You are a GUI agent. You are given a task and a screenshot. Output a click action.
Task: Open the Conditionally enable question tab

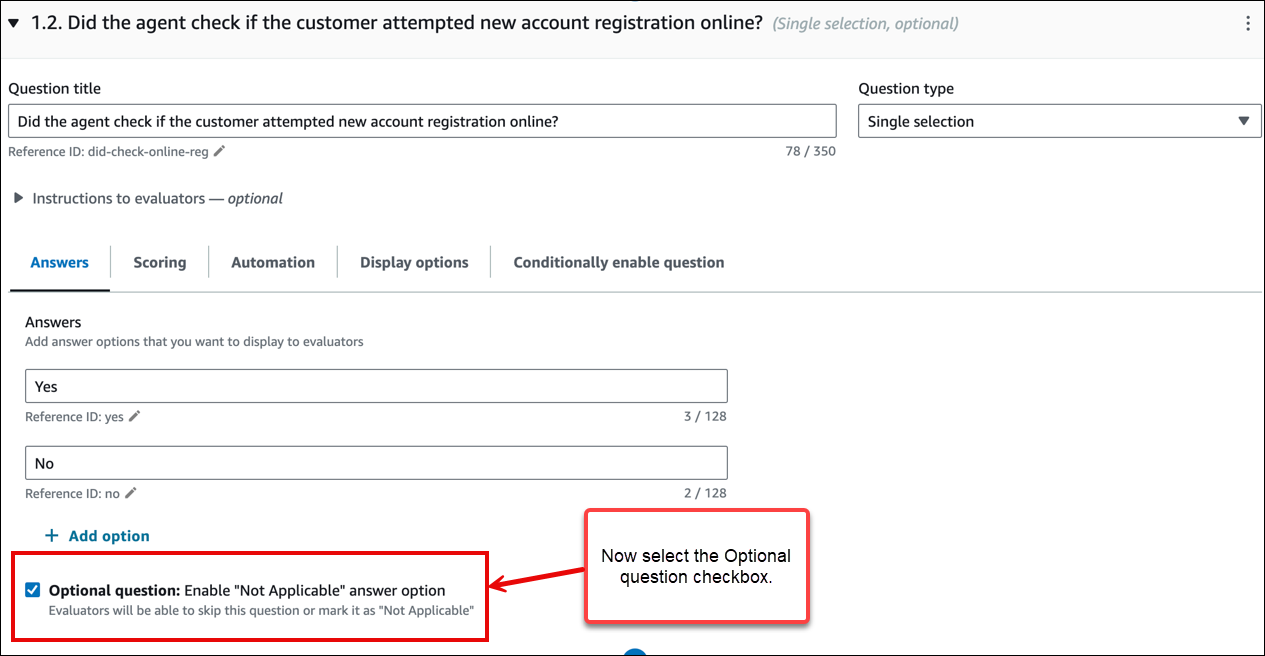[618, 262]
